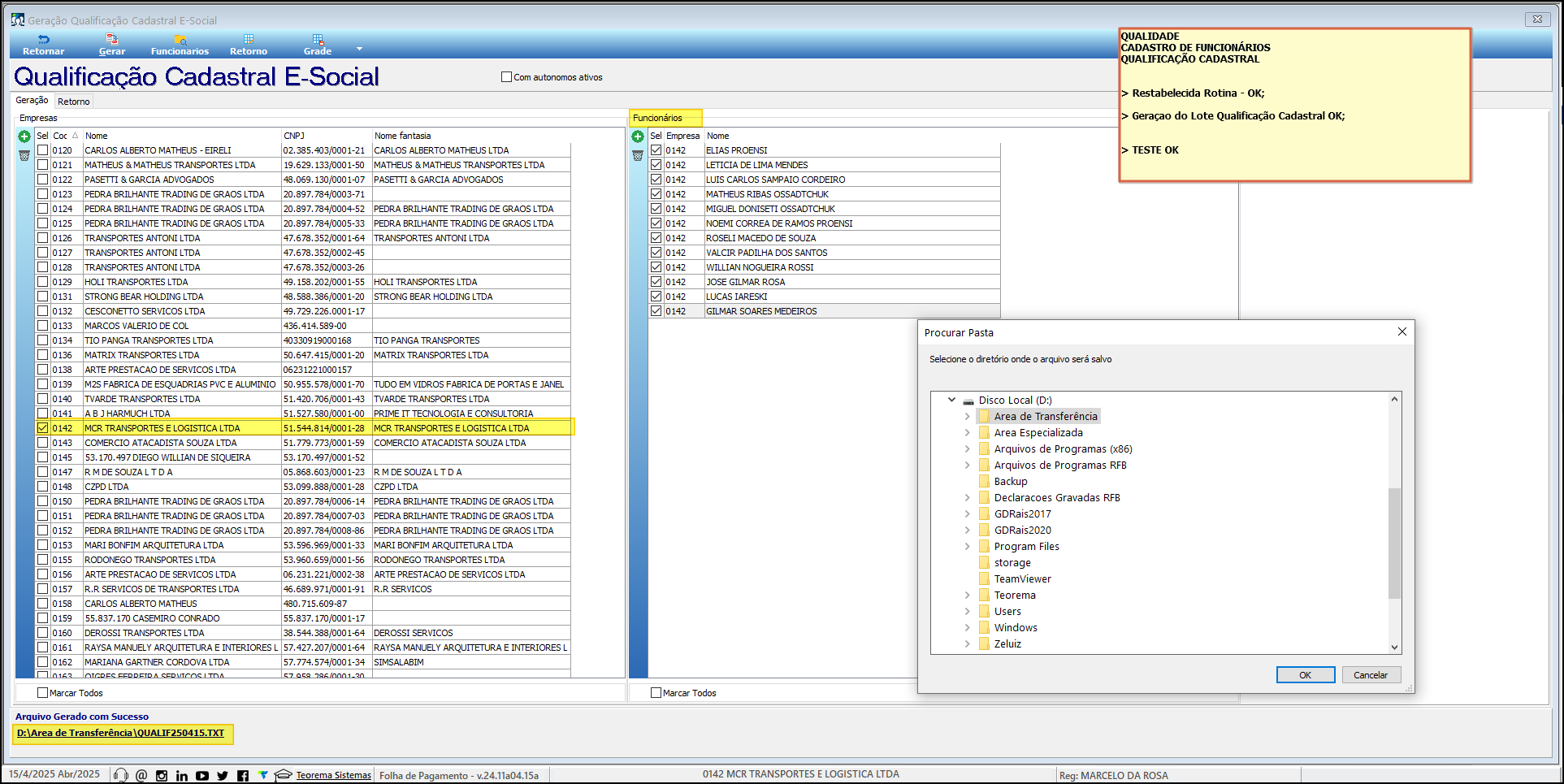The image size is (1564, 784).
Task: Check company 0143 COMERCIO ATACADISTA SOUZA
Action: [43, 443]
